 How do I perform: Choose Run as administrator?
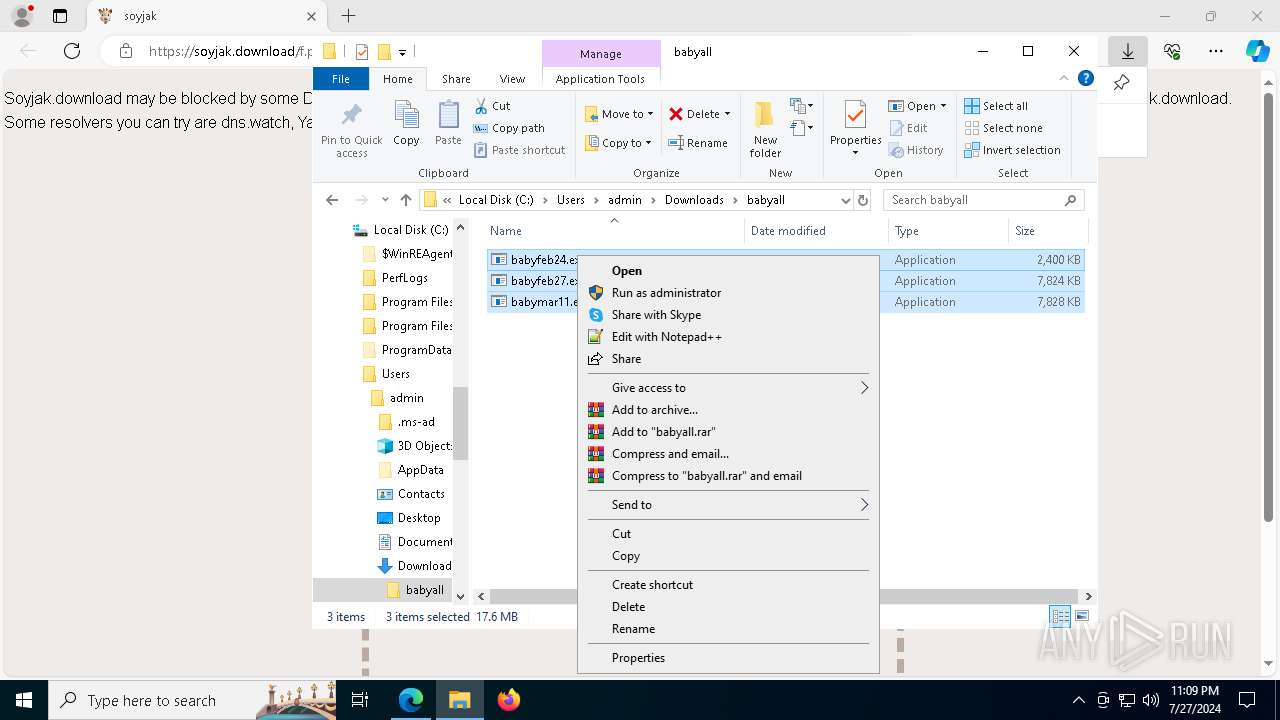[x=728, y=293]
